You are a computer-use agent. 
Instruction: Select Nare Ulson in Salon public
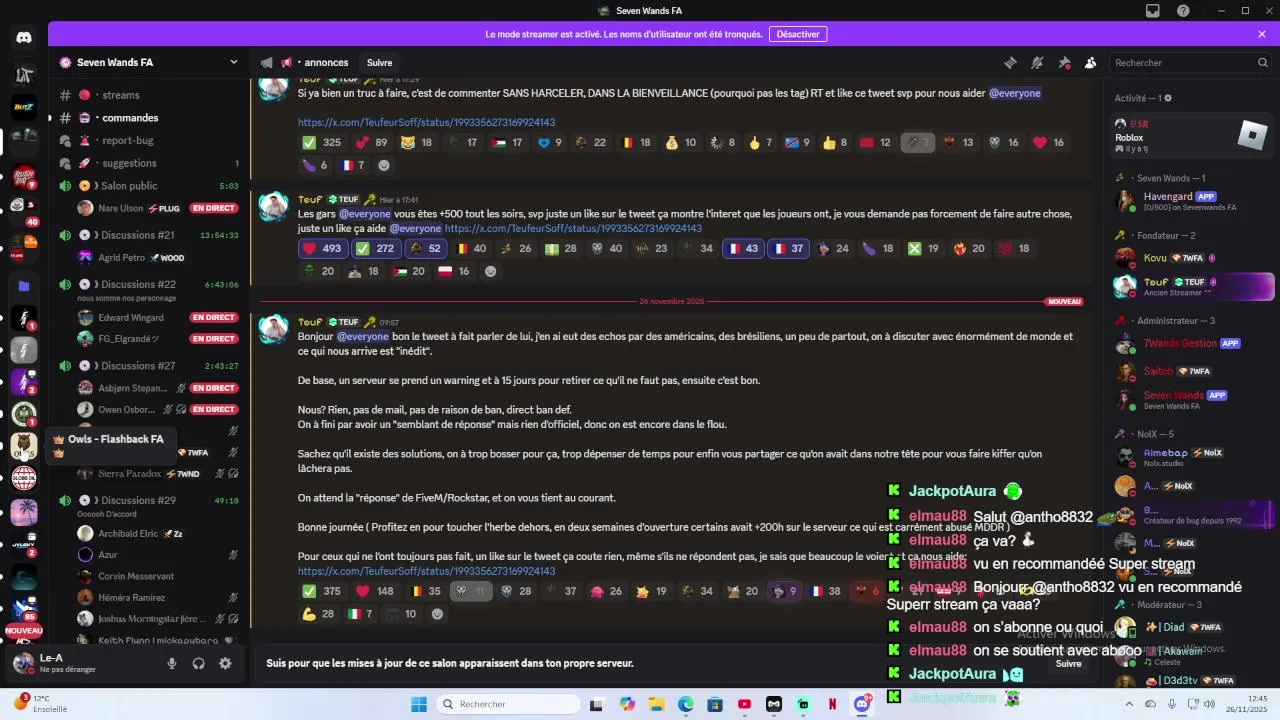coord(158,208)
